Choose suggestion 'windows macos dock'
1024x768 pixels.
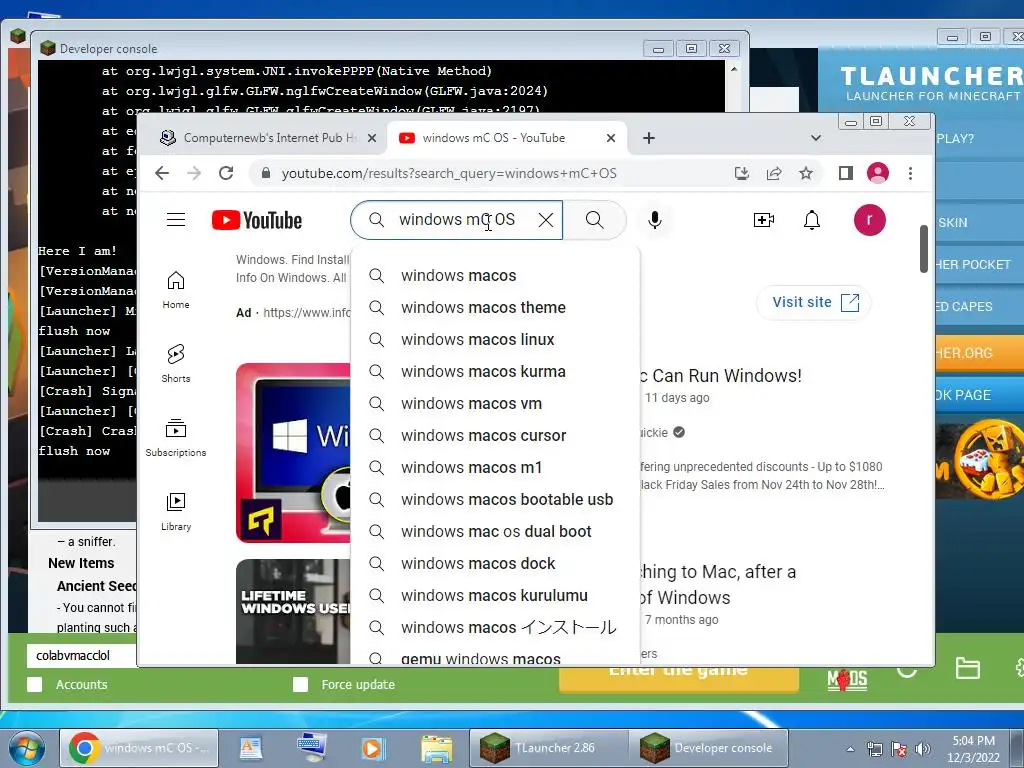pyautogui.click(x=495, y=564)
